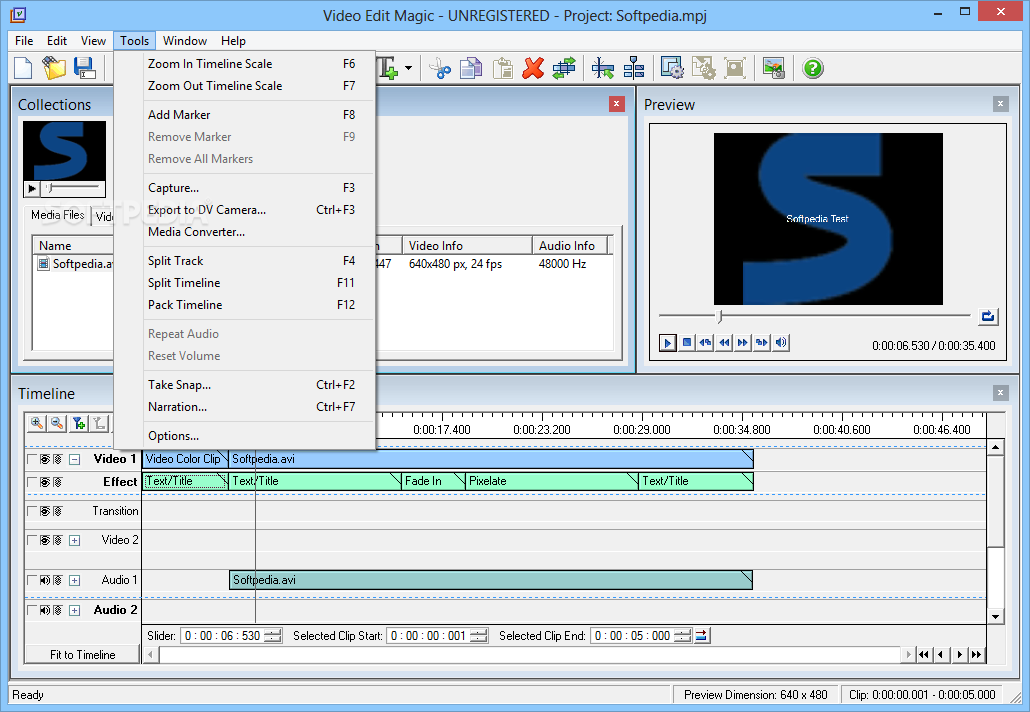Screen dimensions: 1030x712
Task: Open the text/title tool dropdown arrow
Action: tap(409, 68)
